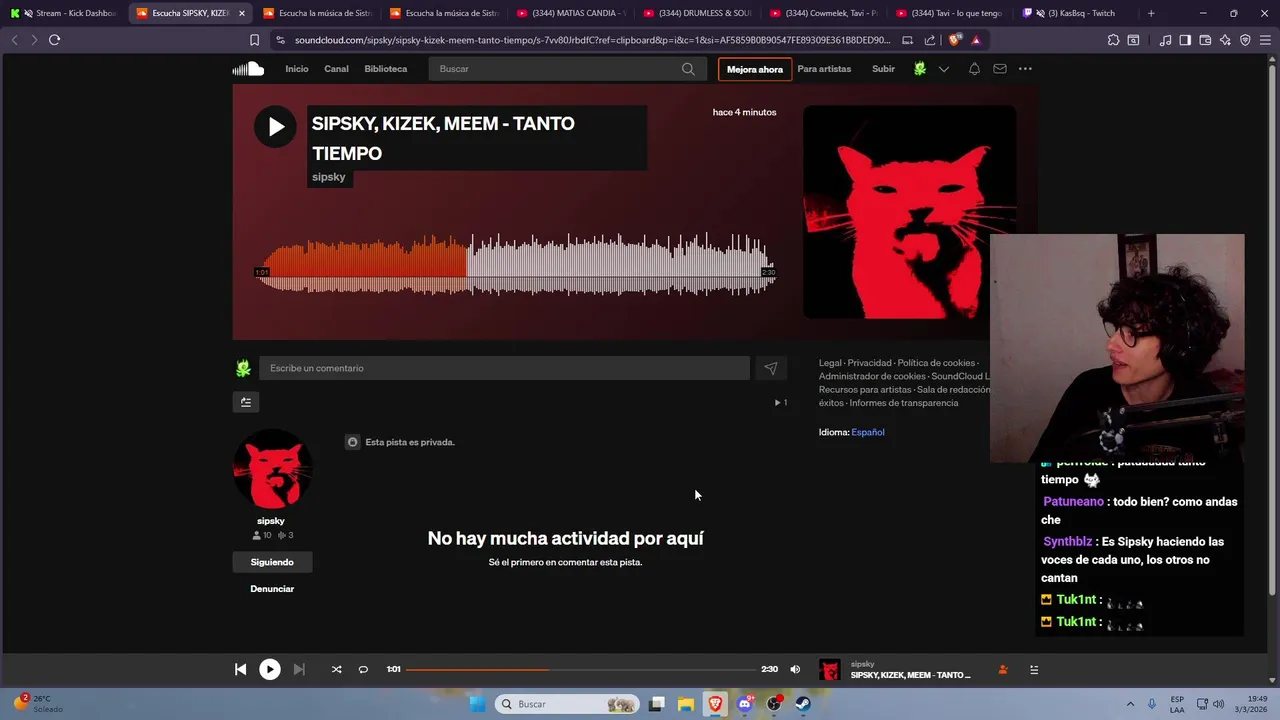Click the red cat album artwork
Viewport: 1280px width, 720px height.
point(910,212)
